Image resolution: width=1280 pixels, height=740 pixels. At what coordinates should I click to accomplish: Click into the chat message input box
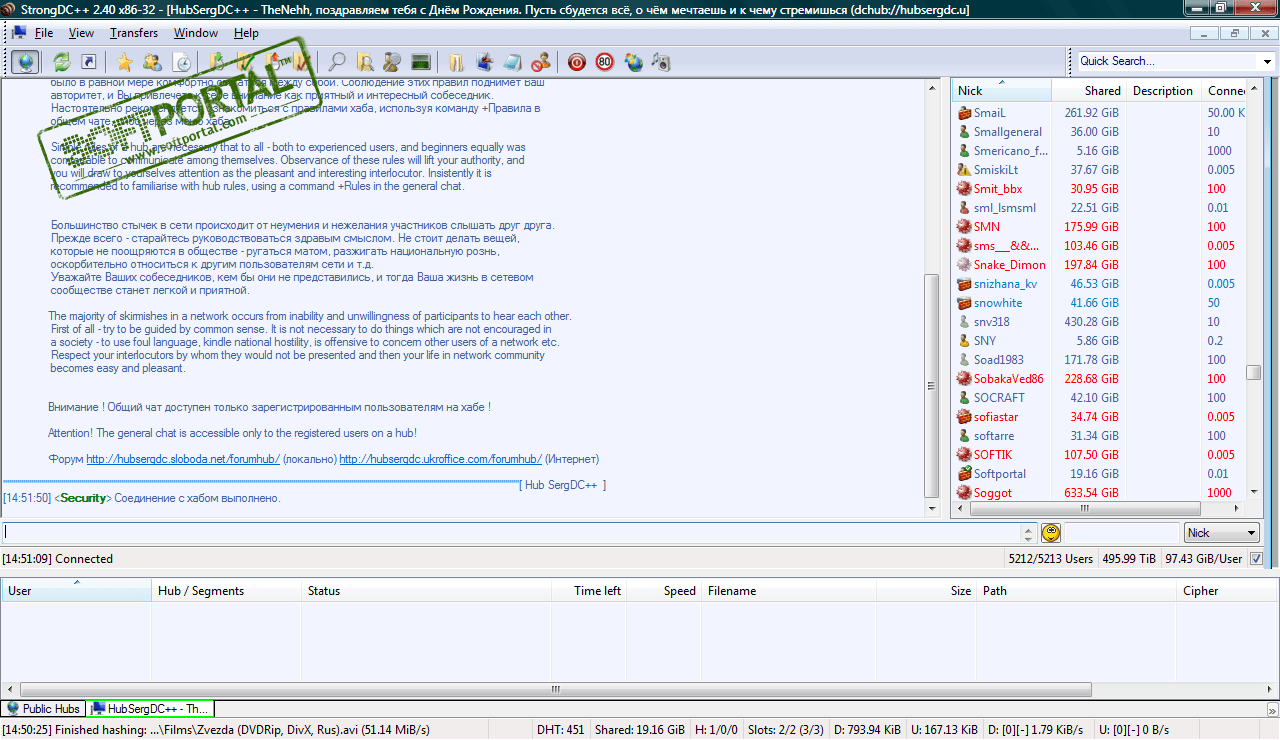pos(512,533)
